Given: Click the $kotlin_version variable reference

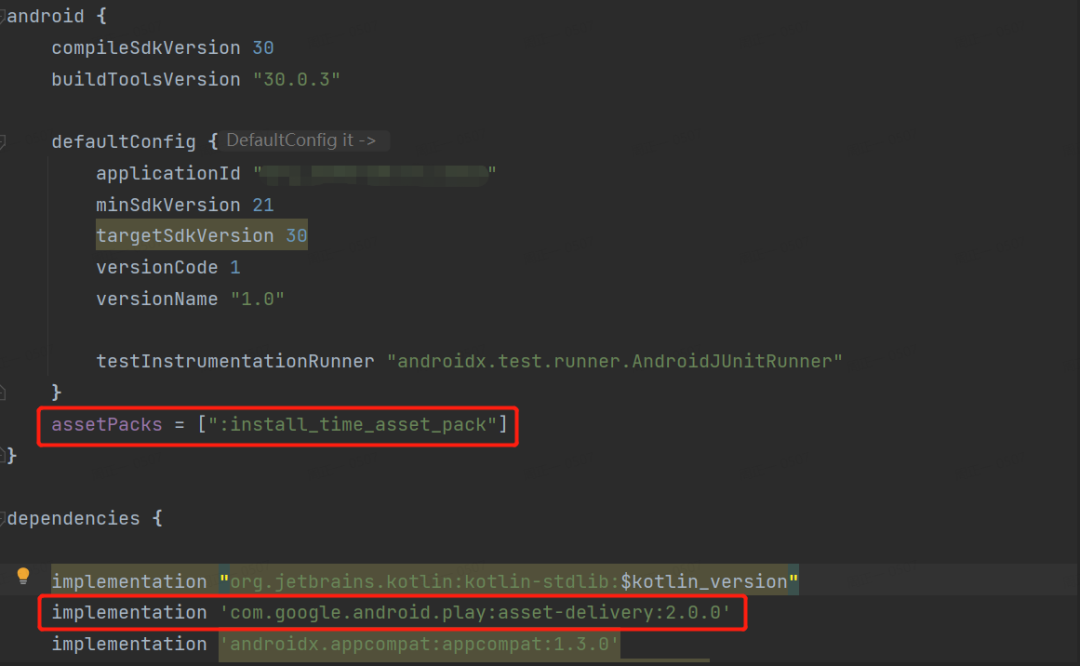Looking at the screenshot, I should [704, 581].
